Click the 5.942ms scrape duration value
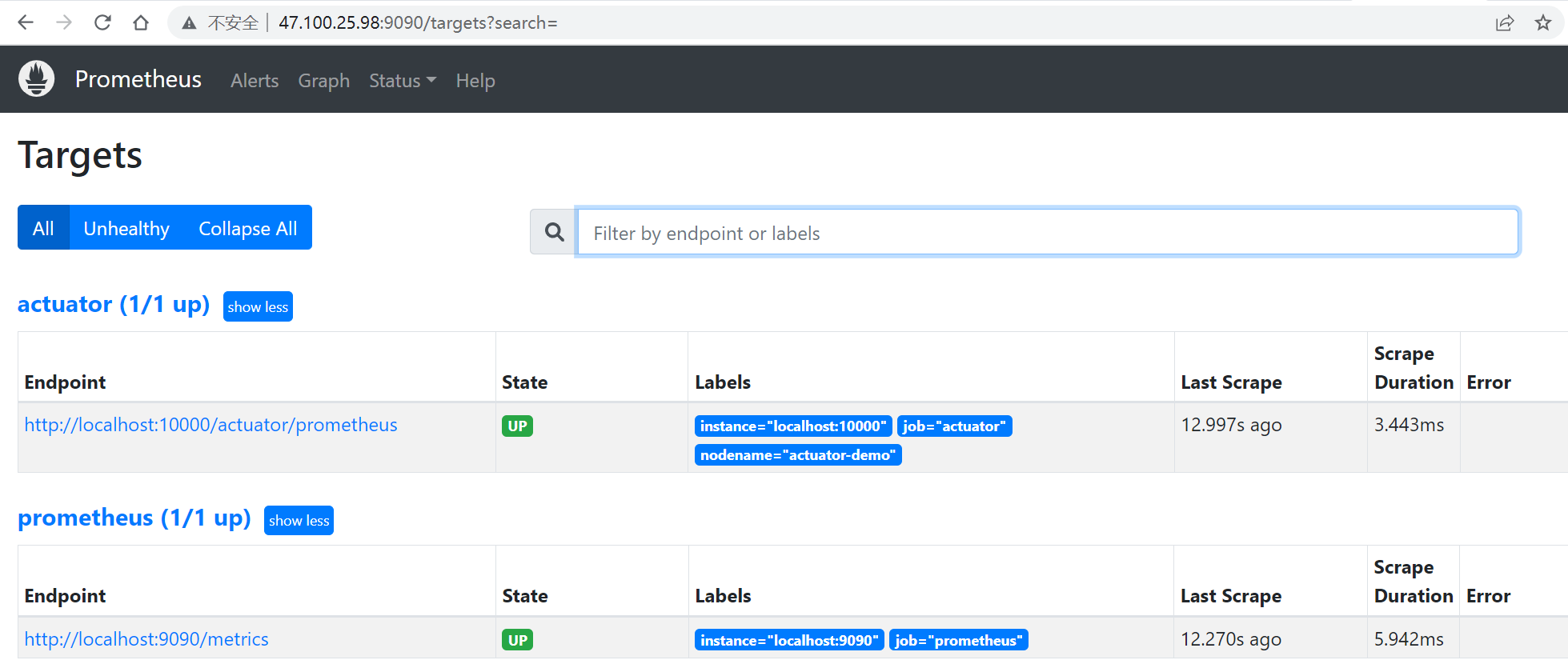1568x668 pixels. [x=1409, y=639]
